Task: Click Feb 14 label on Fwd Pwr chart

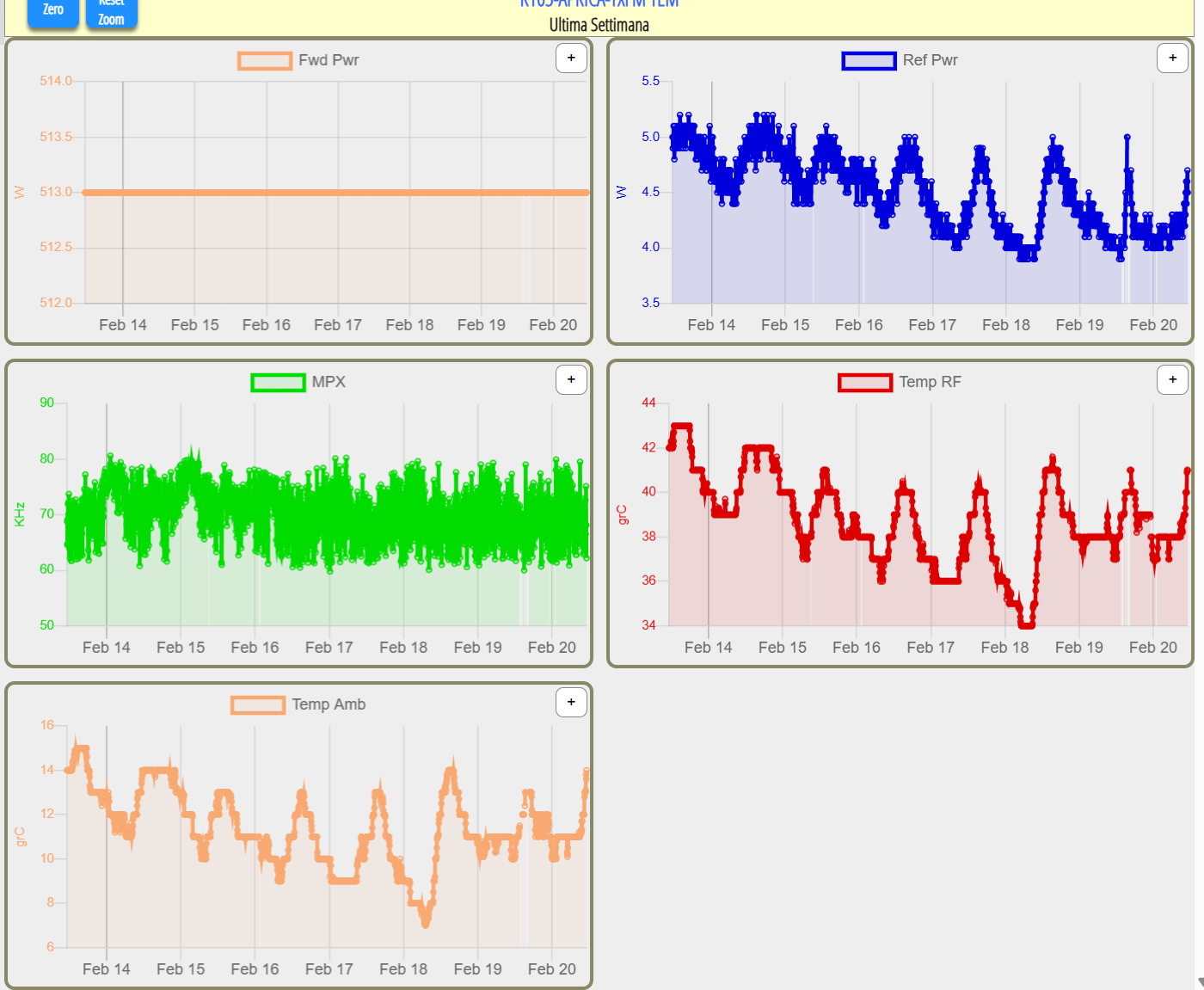Action: coord(123,325)
